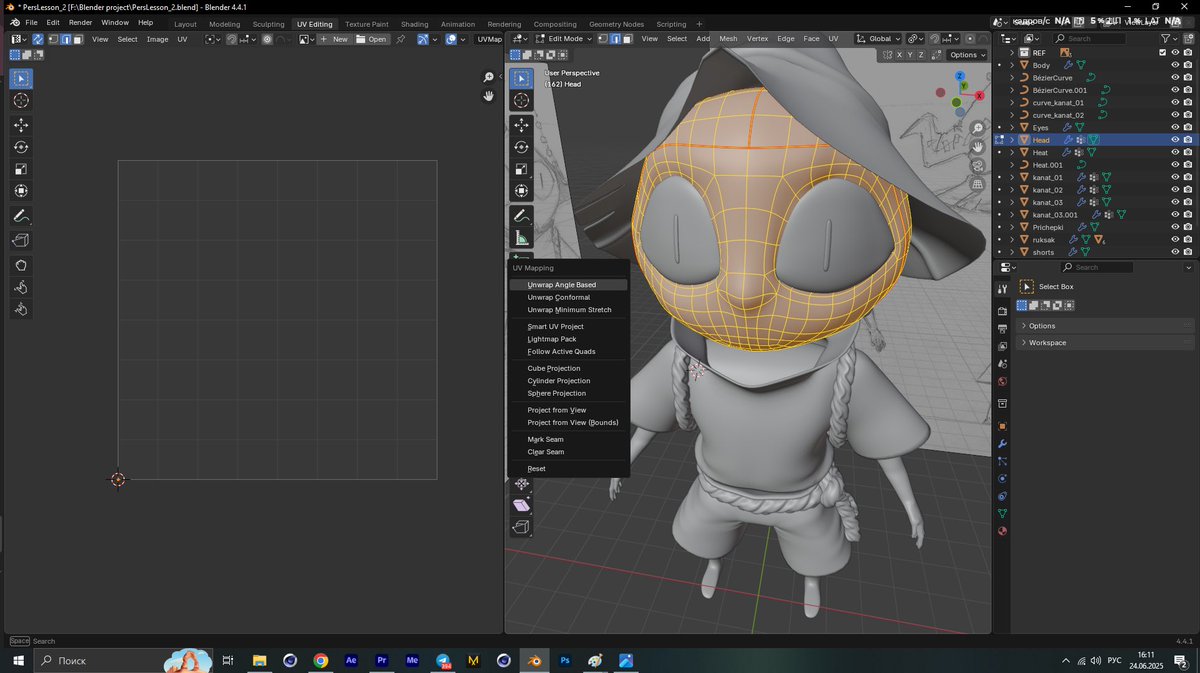Choose Smart UV Project from the UV Mapping menu

(x=556, y=326)
